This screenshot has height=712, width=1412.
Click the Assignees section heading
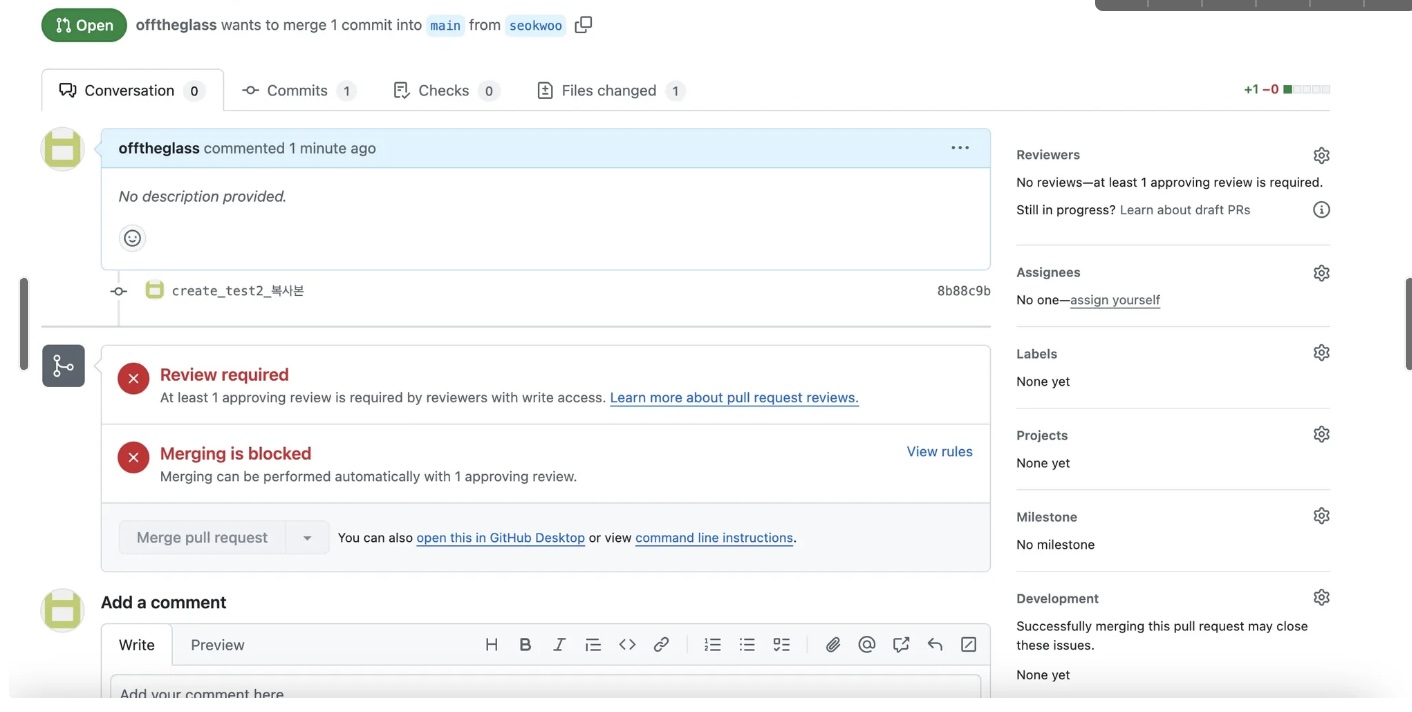pyautogui.click(x=1048, y=272)
